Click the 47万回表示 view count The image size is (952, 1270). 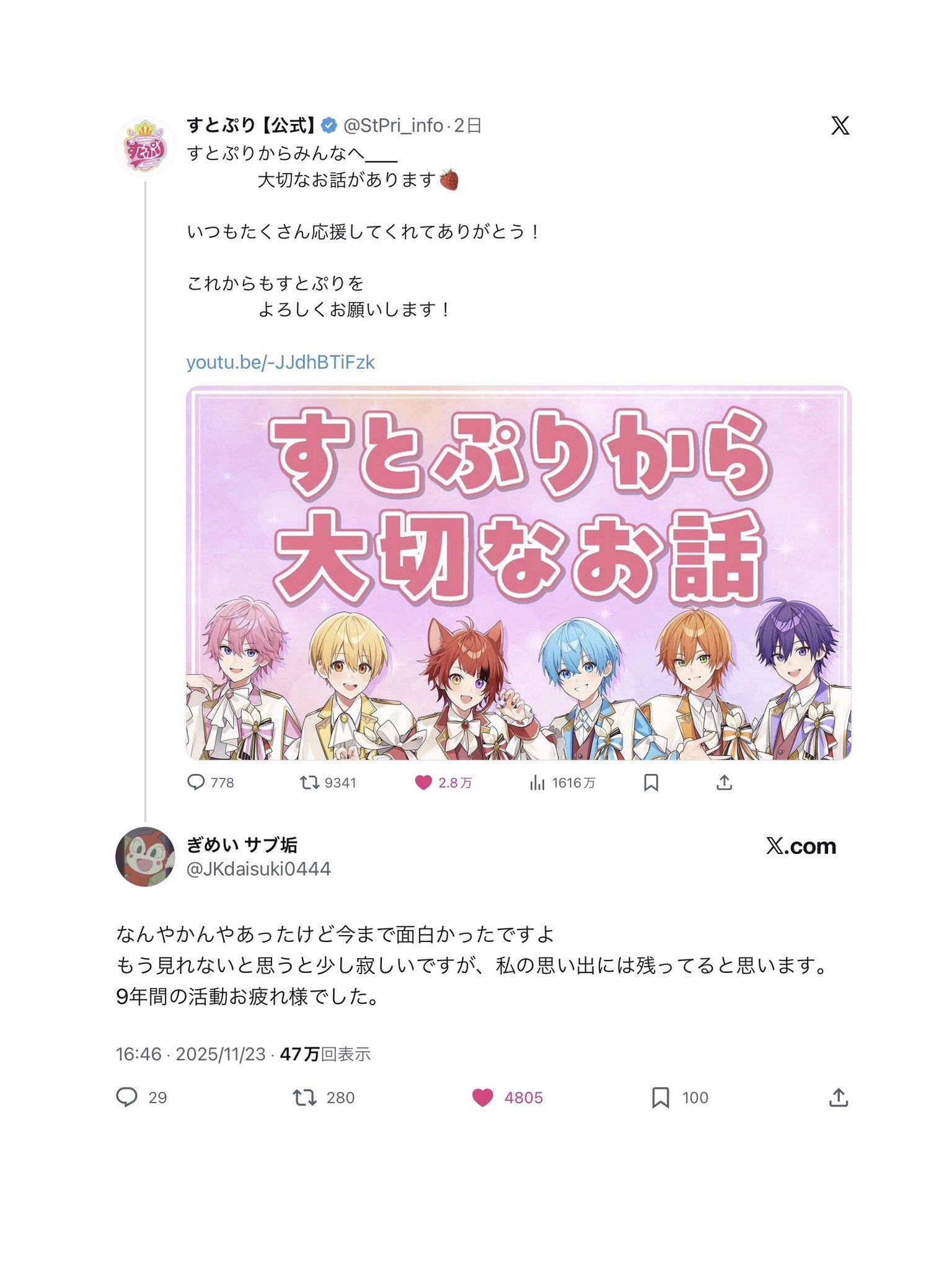325,1054
